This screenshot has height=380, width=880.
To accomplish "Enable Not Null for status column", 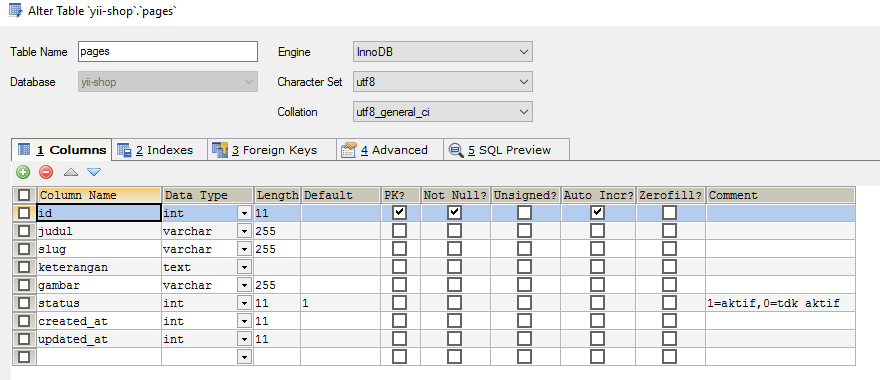I will (455, 303).
